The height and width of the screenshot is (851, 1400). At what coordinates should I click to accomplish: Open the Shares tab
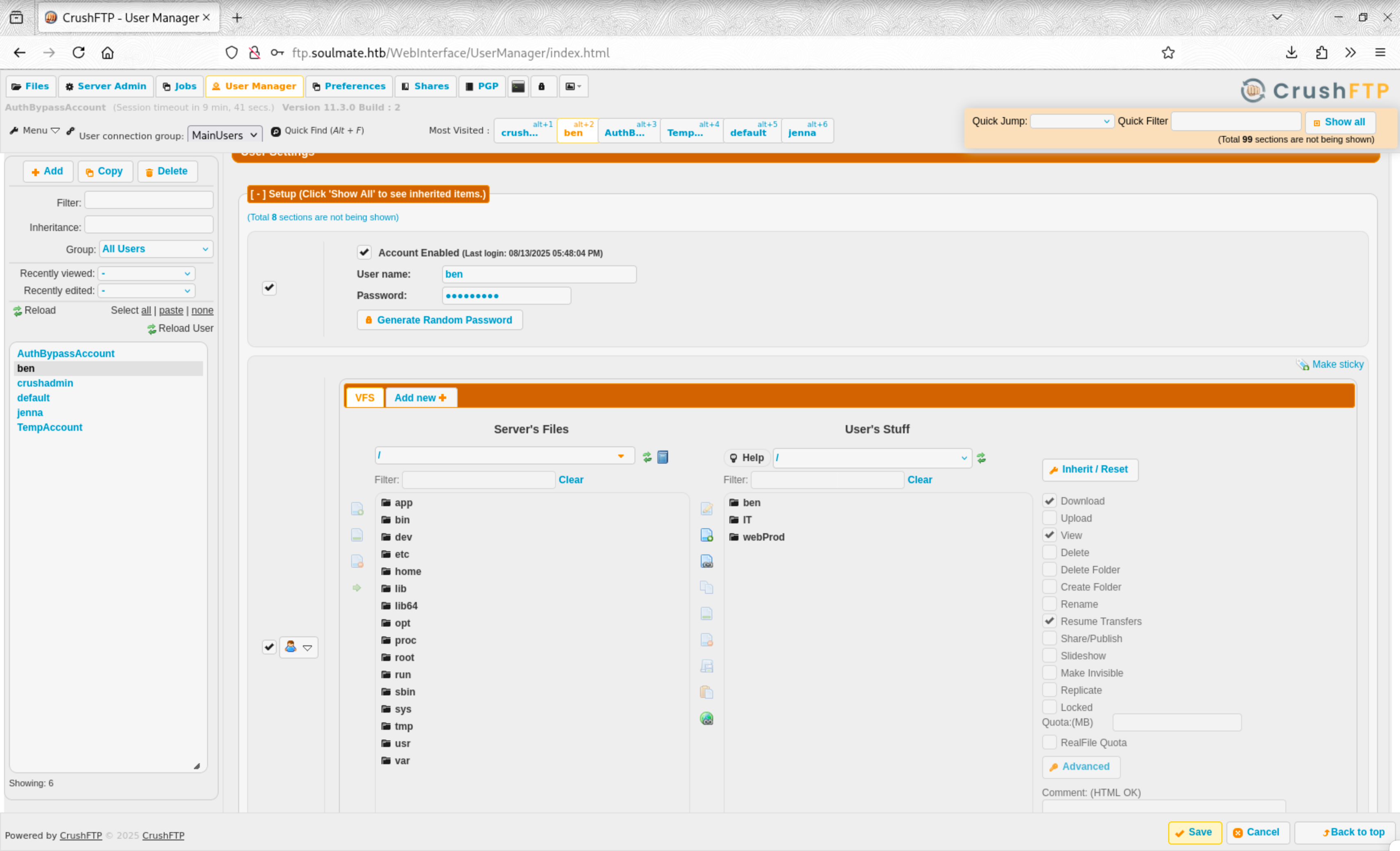[426, 86]
